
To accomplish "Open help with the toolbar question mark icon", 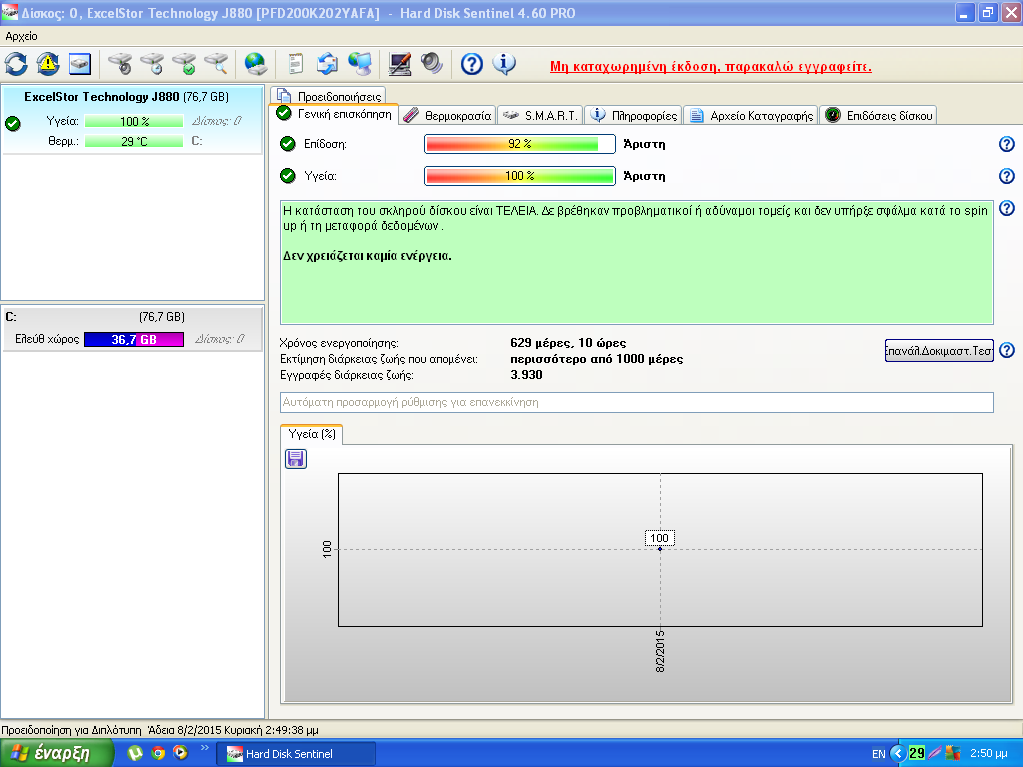I will point(472,64).
